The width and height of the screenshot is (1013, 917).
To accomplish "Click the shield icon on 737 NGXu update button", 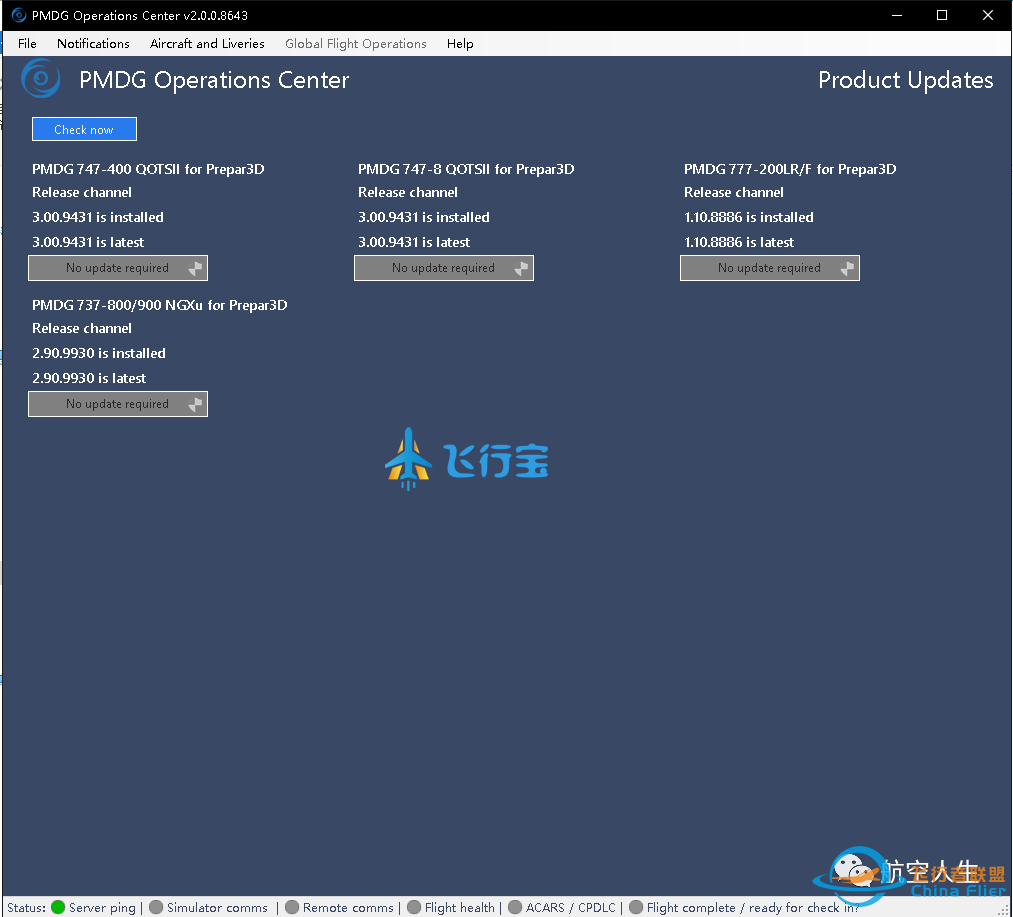I will (195, 405).
